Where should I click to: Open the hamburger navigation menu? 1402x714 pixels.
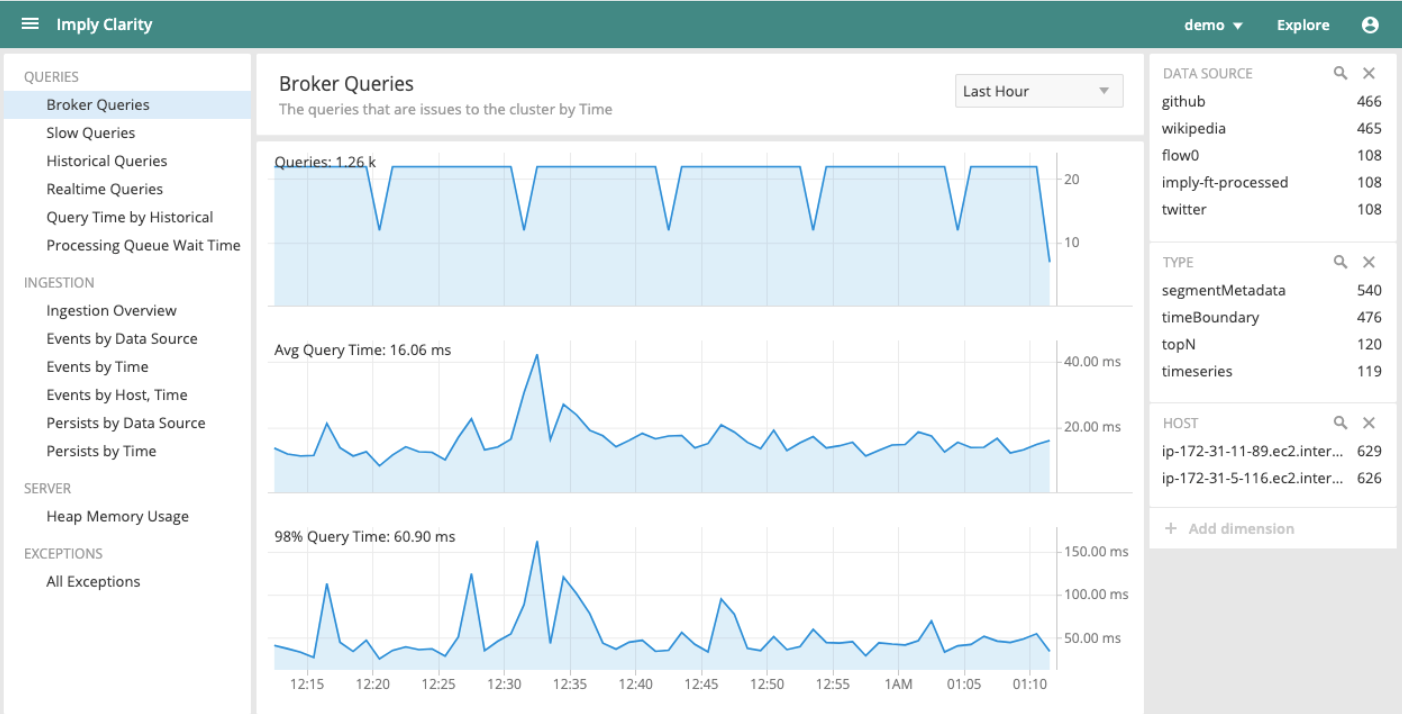pyautogui.click(x=30, y=24)
